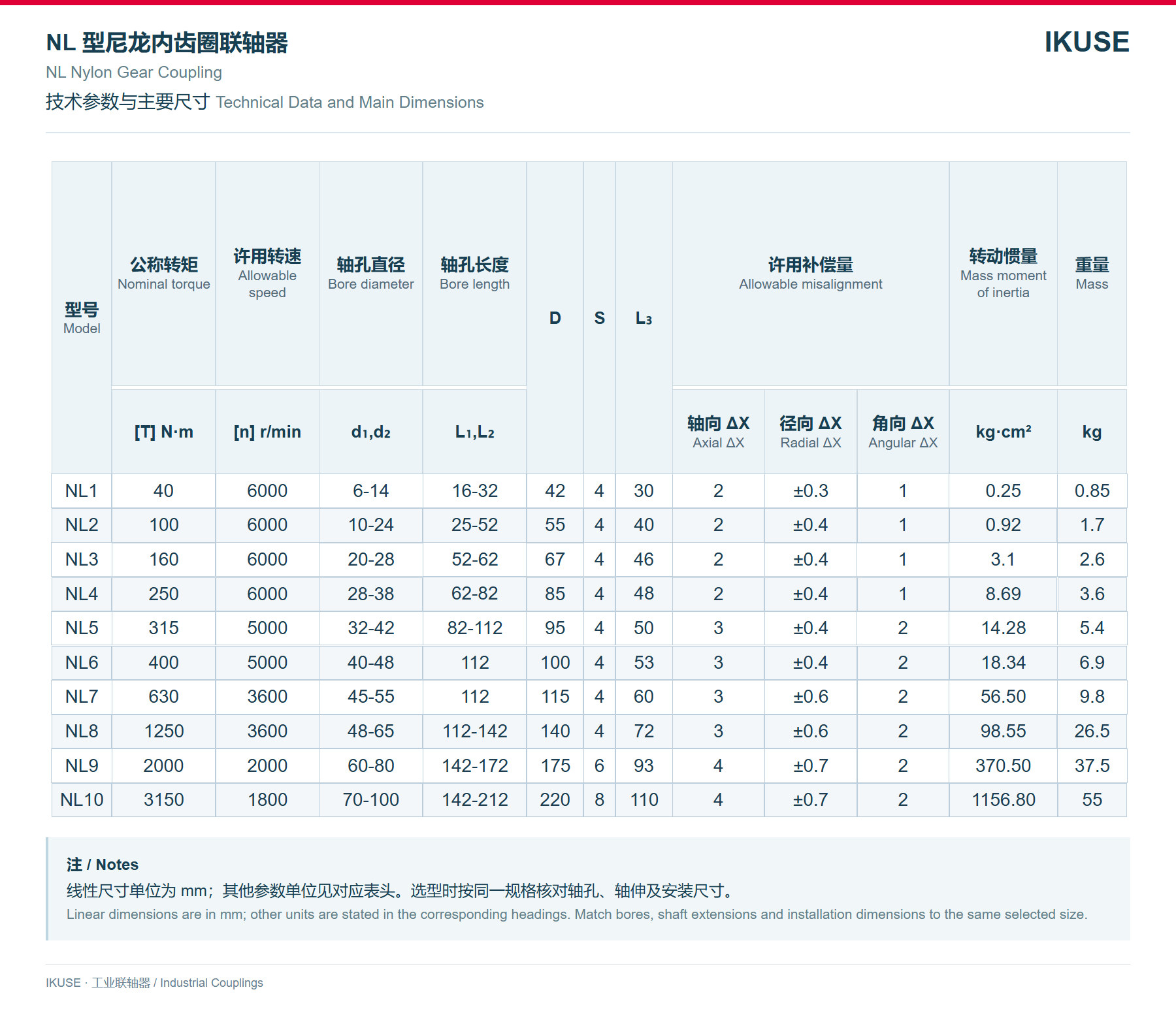Click the English note about linear dimensions

coord(577,914)
